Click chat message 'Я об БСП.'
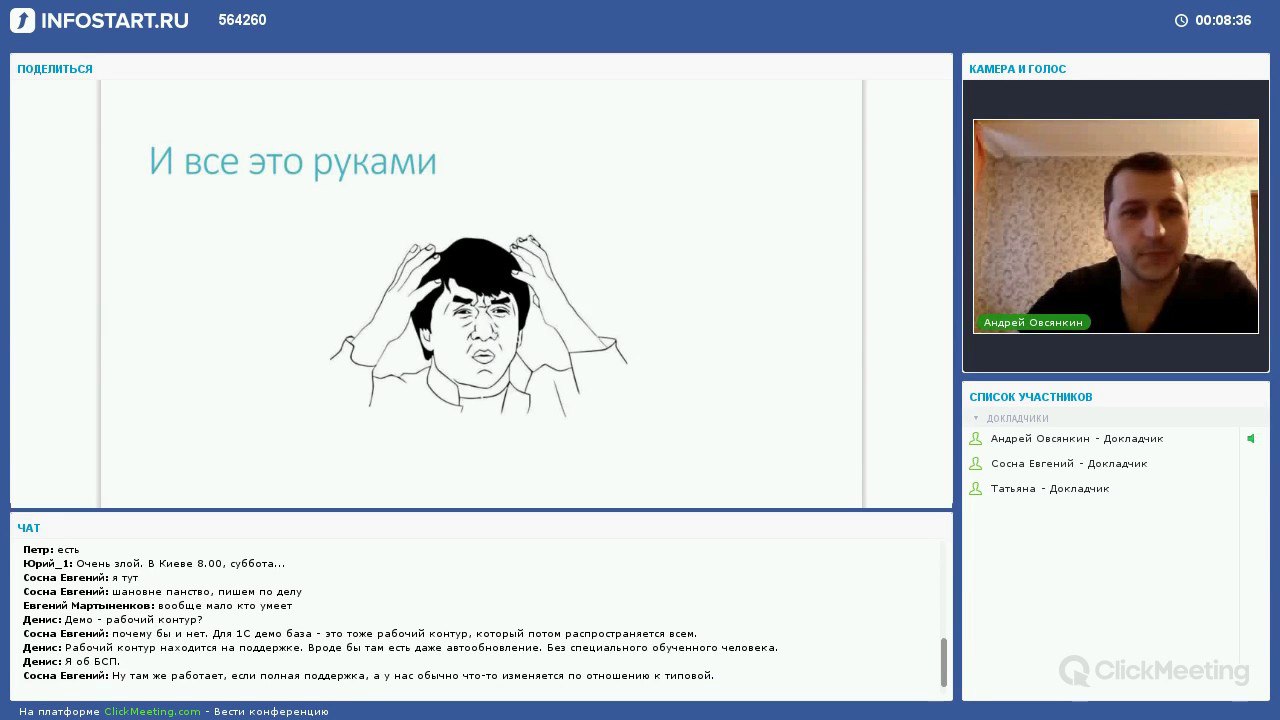1280x720 pixels. (71, 662)
